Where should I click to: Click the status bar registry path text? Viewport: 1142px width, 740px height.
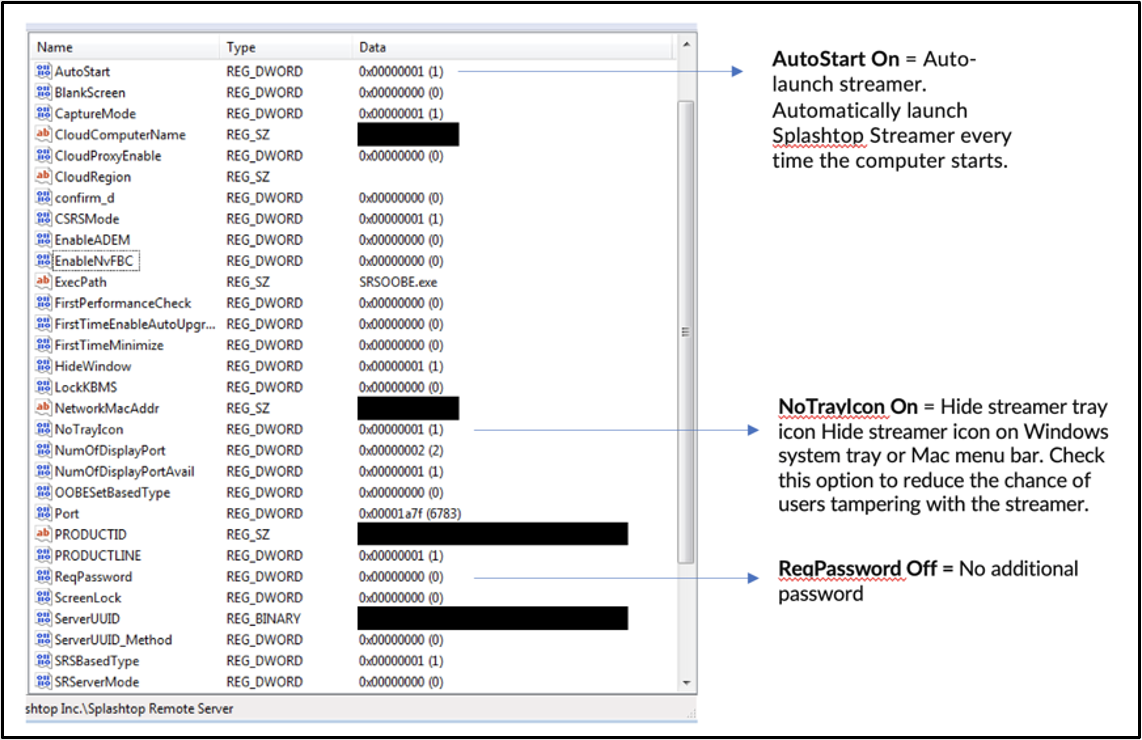129,709
